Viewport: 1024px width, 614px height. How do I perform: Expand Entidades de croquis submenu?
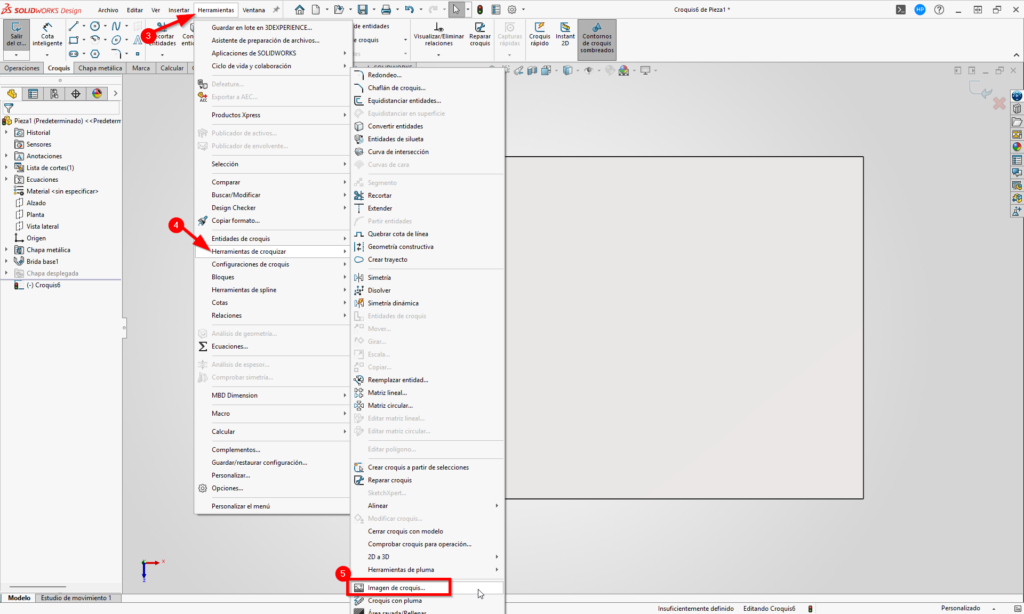pyautogui.click(x=272, y=238)
